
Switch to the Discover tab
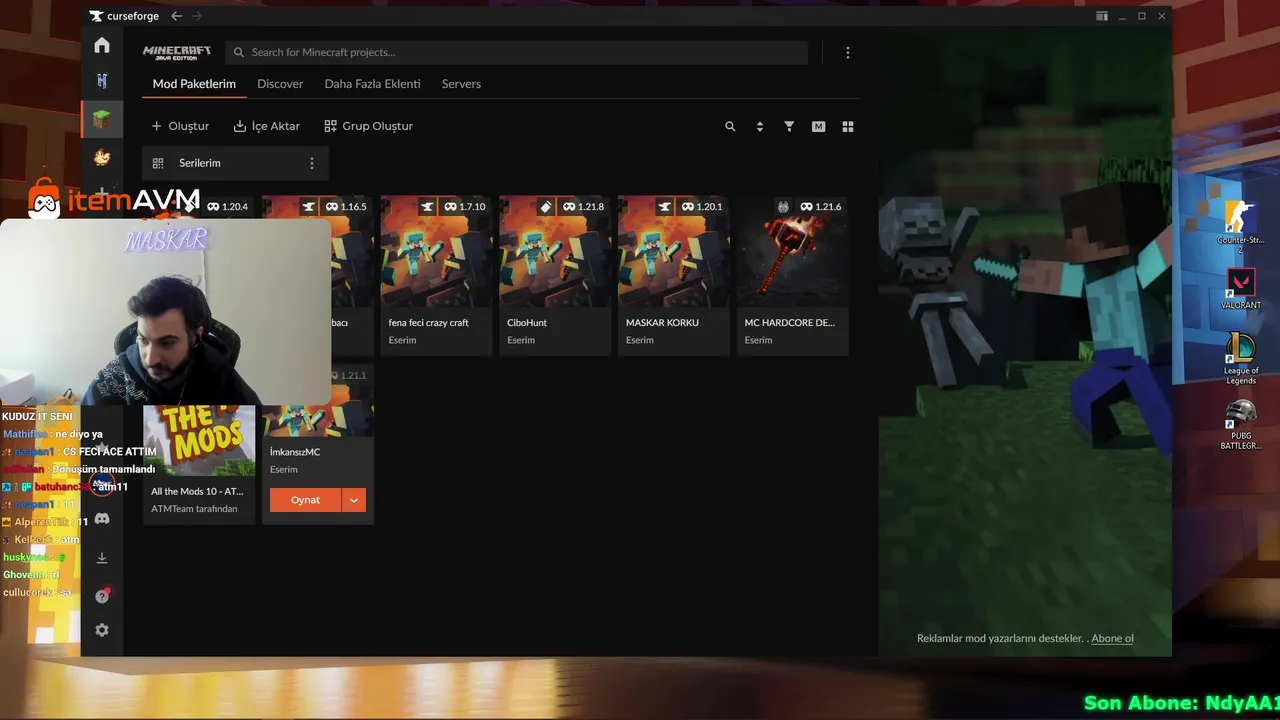tap(280, 84)
